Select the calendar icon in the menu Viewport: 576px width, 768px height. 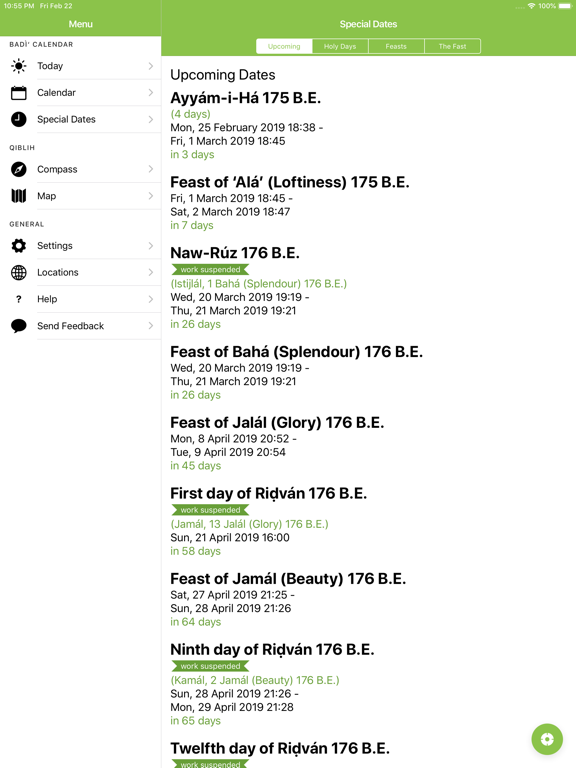pos(19,93)
